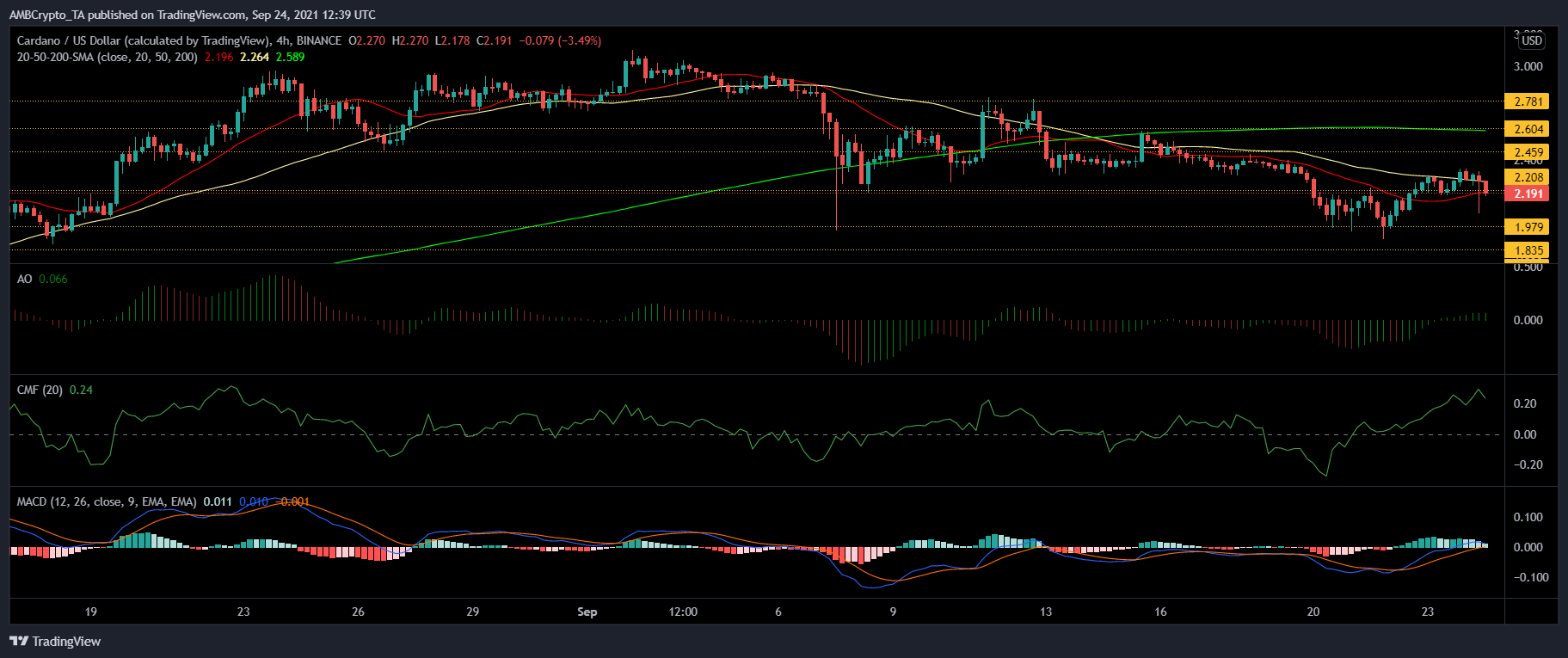
Task: Click the 16 date label on time axis
Action: coord(1160,612)
